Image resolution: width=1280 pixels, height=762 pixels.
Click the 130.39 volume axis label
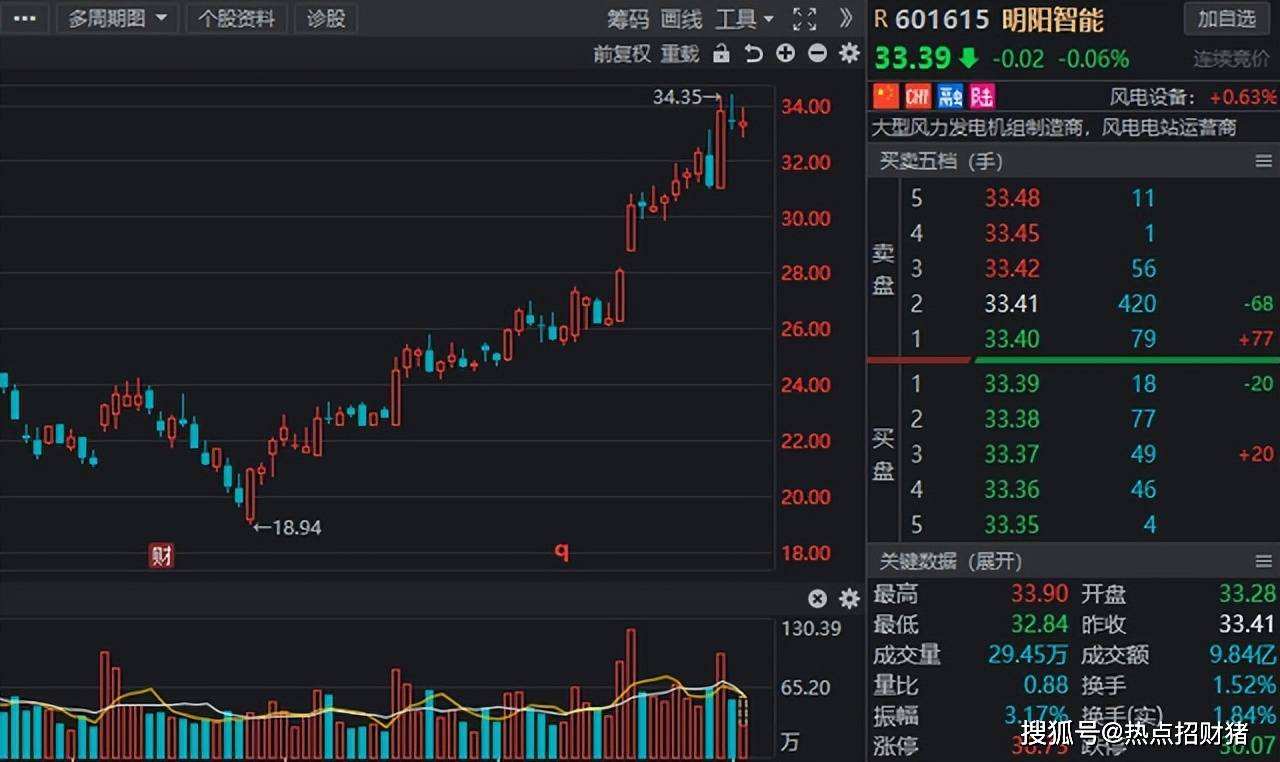(811, 629)
